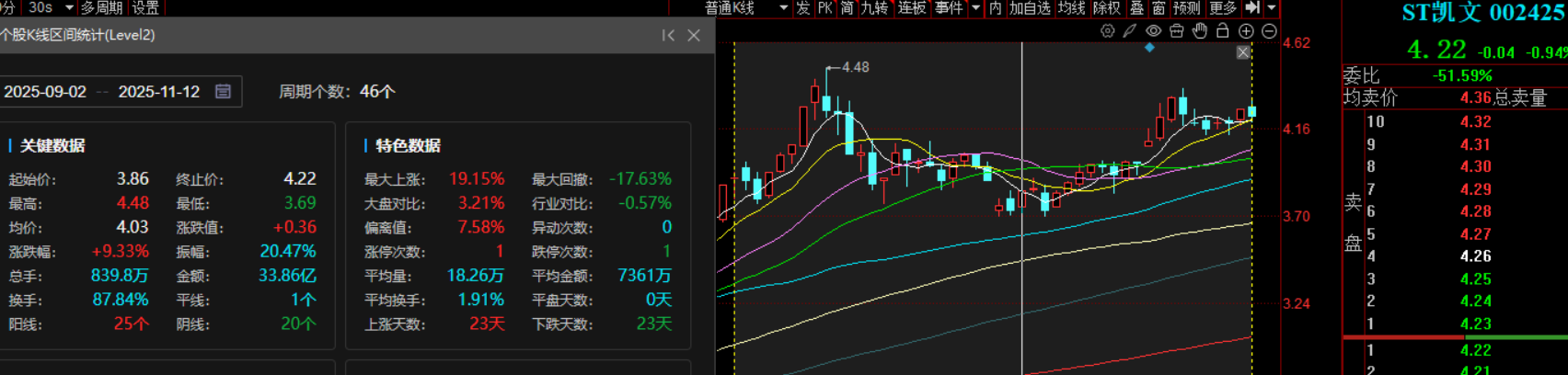Open 设置 in the top toolbar
Image resolution: width=1568 pixels, height=375 pixels.
[x=145, y=7]
